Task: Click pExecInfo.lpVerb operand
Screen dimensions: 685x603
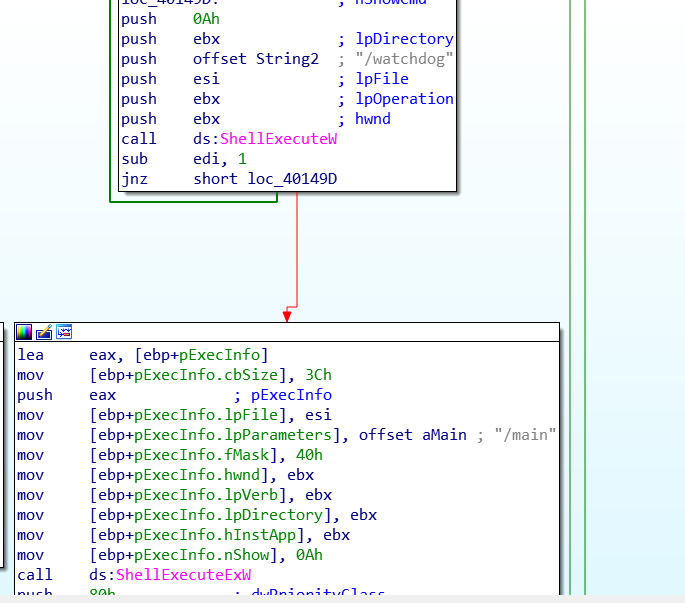Action: [206, 495]
